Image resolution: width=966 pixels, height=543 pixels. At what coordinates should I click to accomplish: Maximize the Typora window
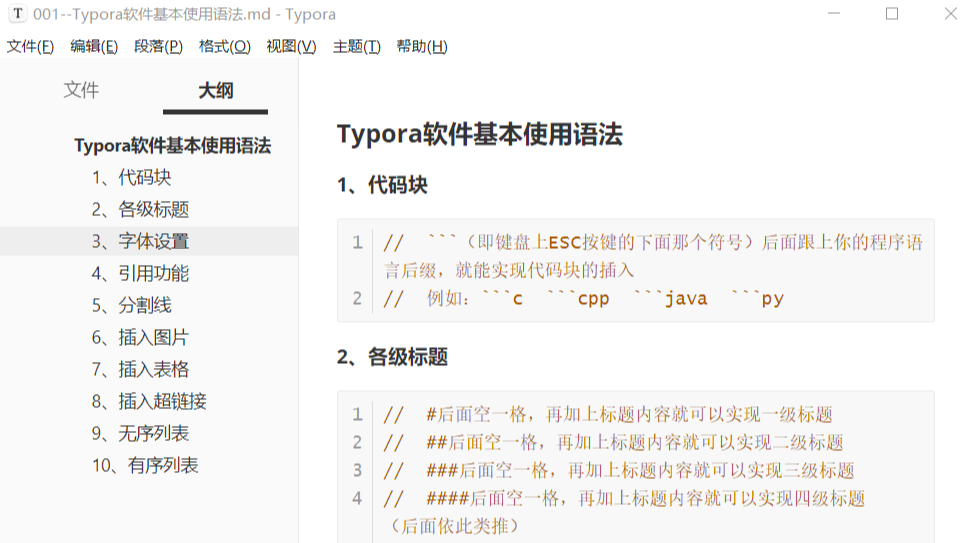(x=892, y=14)
